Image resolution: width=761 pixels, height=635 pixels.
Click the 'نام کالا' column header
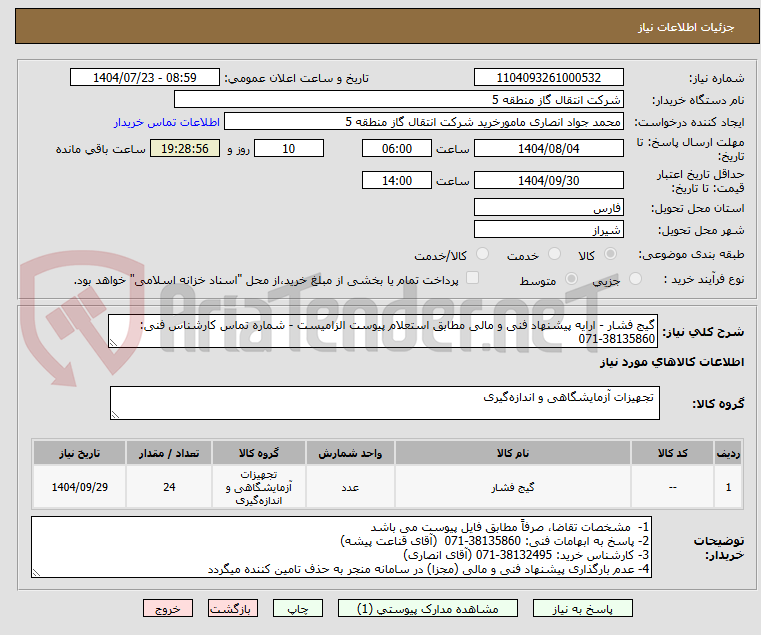pos(513,453)
